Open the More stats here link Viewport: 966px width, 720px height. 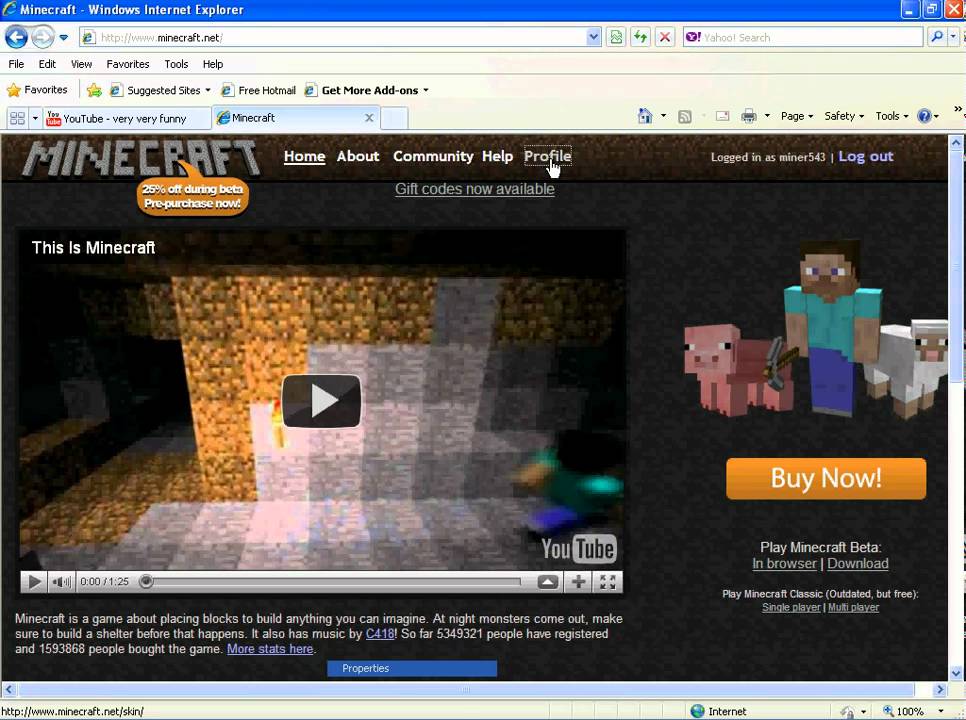click(x=270, y=649)
